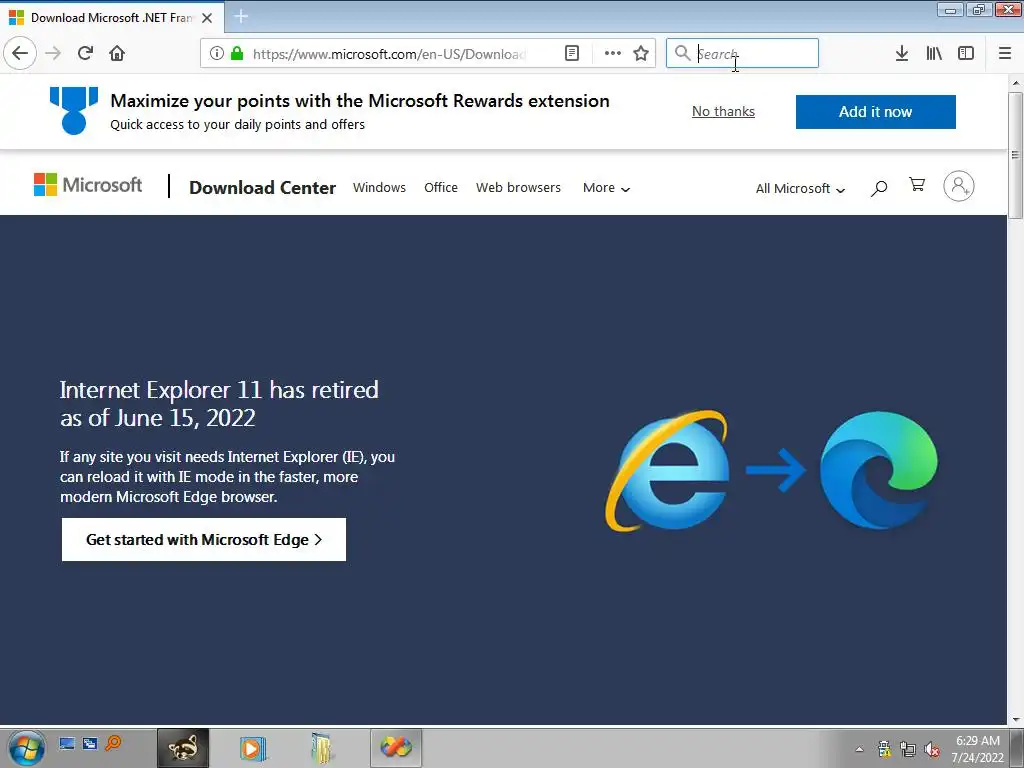The width and height of the screenshot is (1024, 768).
Task: Click the Add it now button
Action: pos(875,112)
